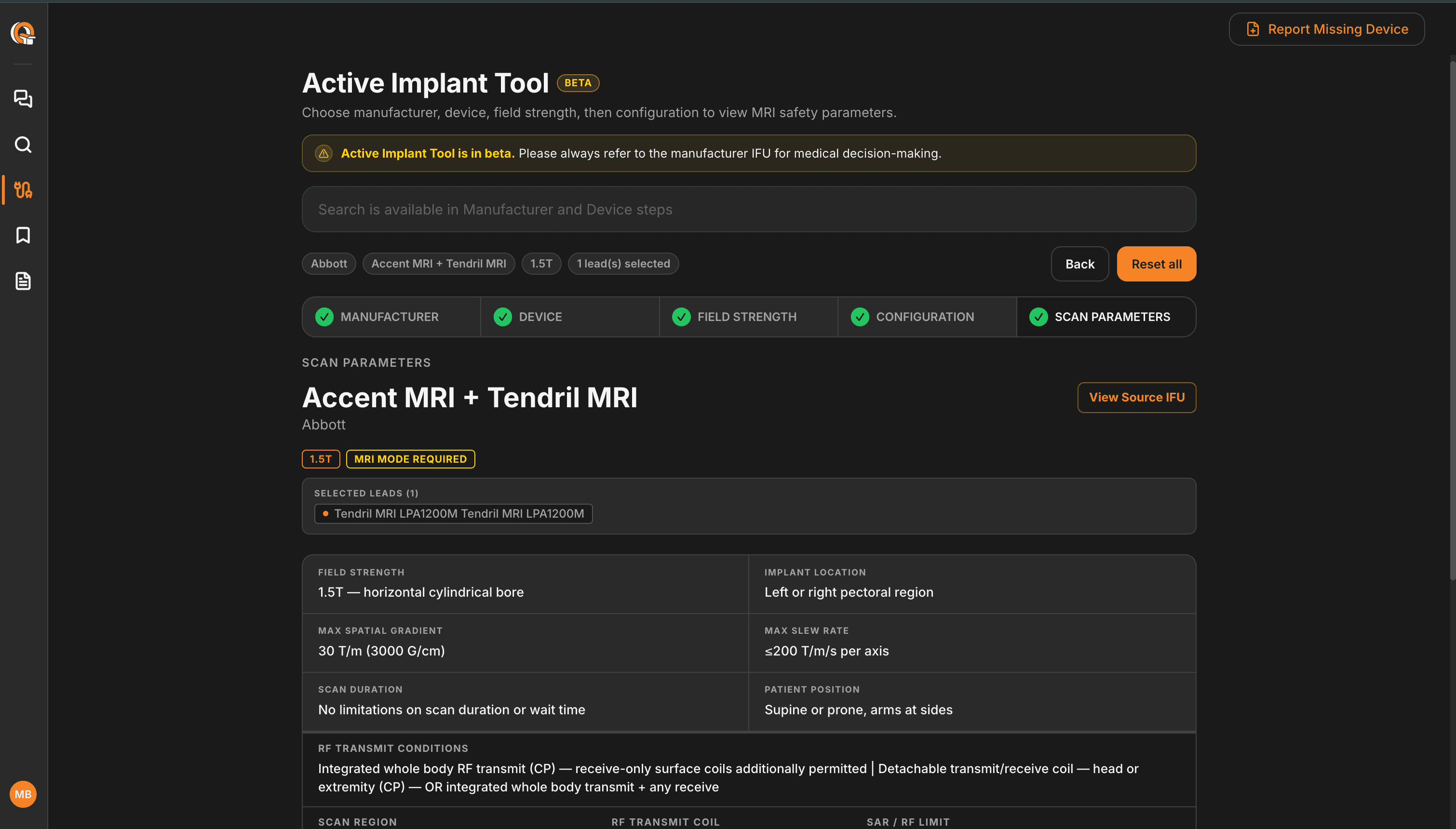Click the 1.5T breadcrumb chip

tap(541, 264)
